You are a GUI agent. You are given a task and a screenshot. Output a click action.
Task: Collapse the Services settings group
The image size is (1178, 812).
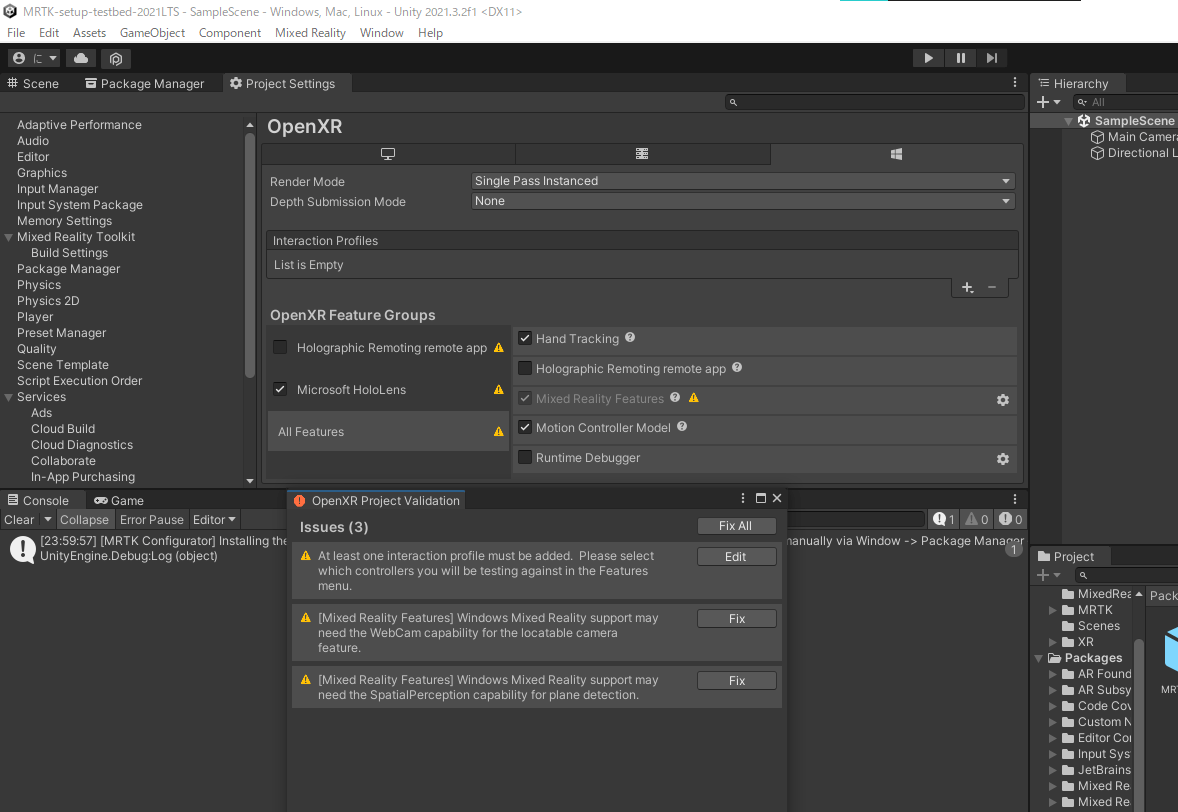(x=9, y=397)
